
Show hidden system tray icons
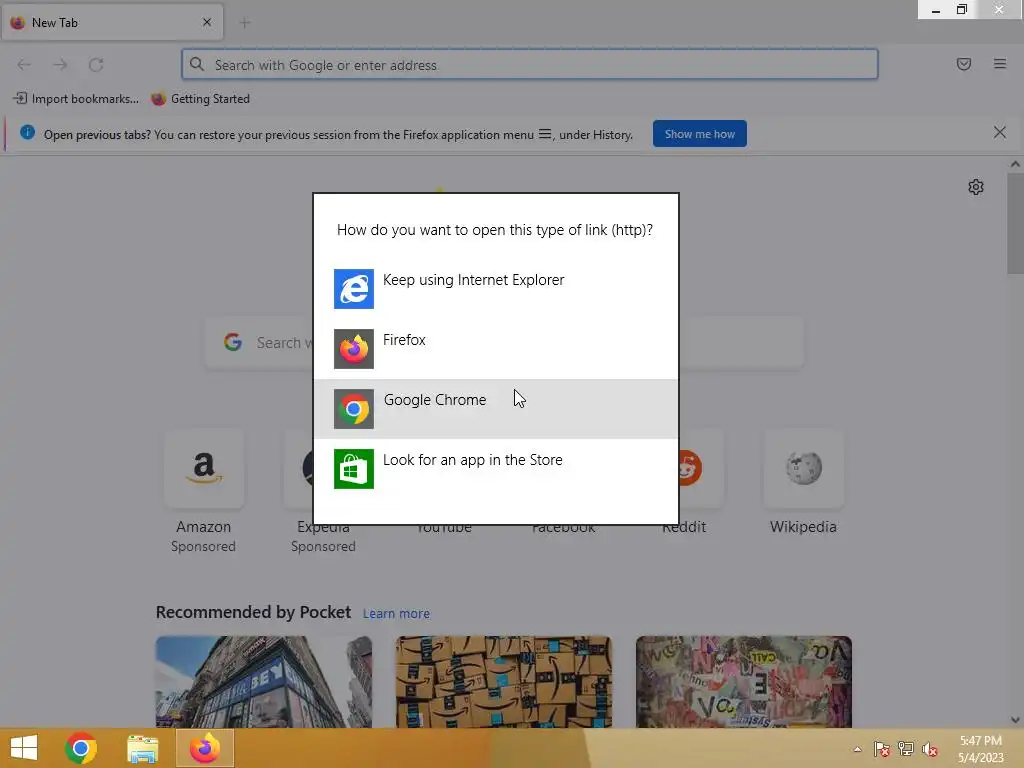[x=857, y=749]
